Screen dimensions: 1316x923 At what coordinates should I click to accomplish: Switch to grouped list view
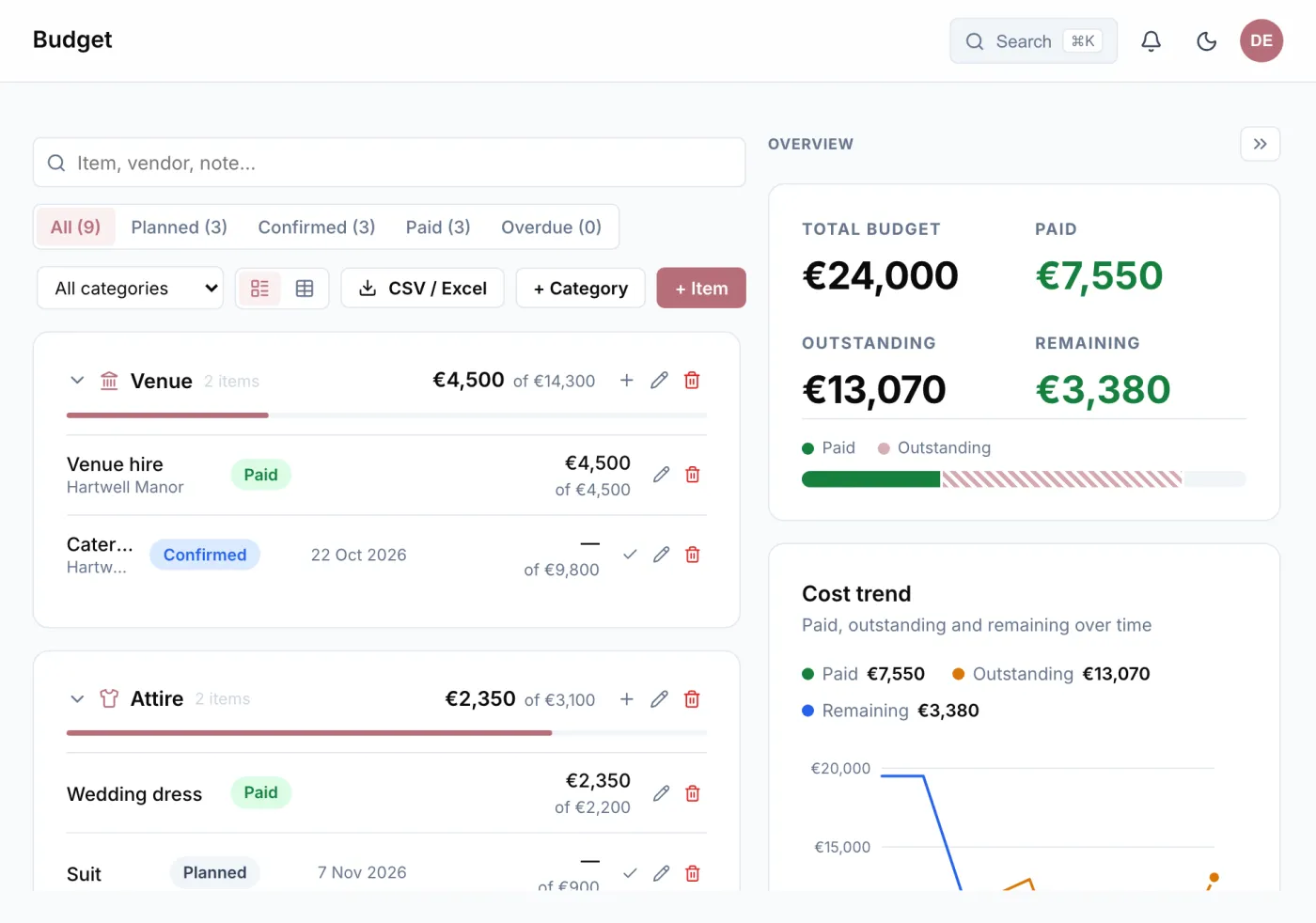pos(259,289)
